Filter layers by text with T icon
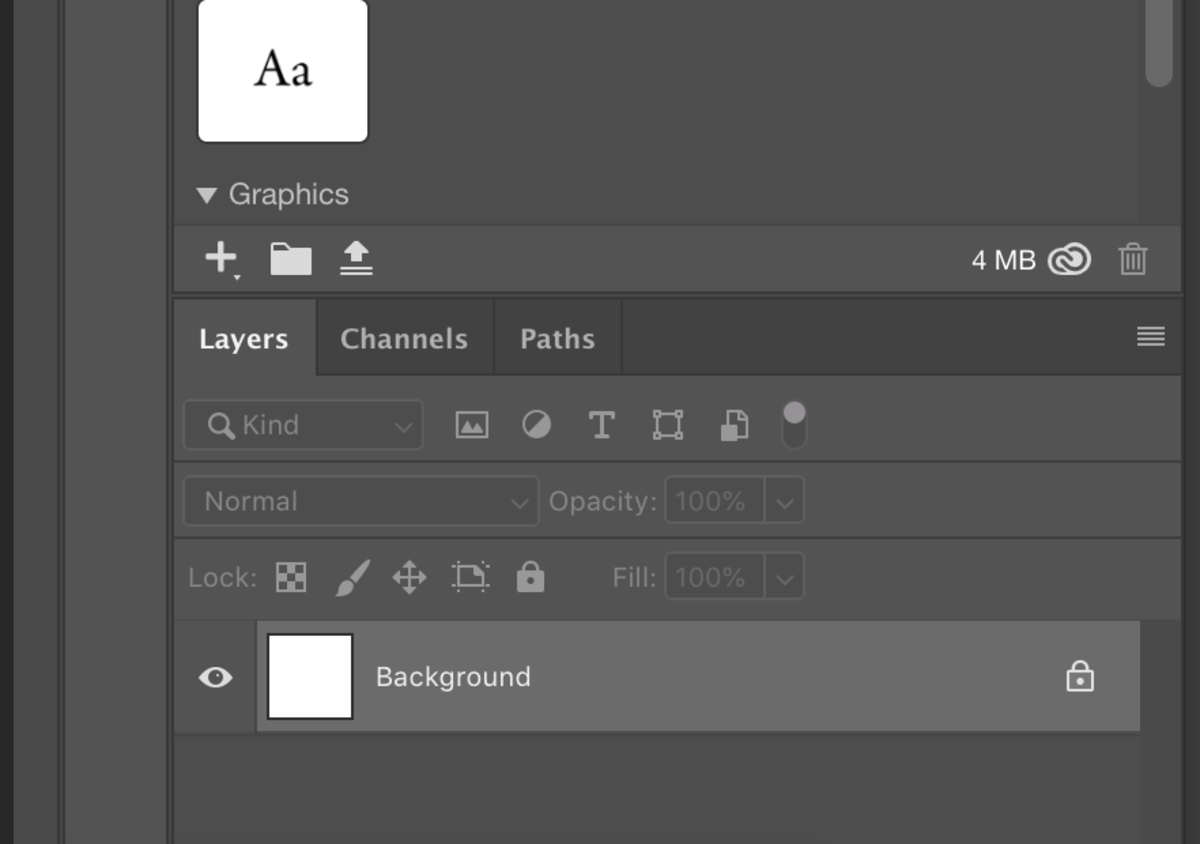1200x844 pixels. coord(601,424)
